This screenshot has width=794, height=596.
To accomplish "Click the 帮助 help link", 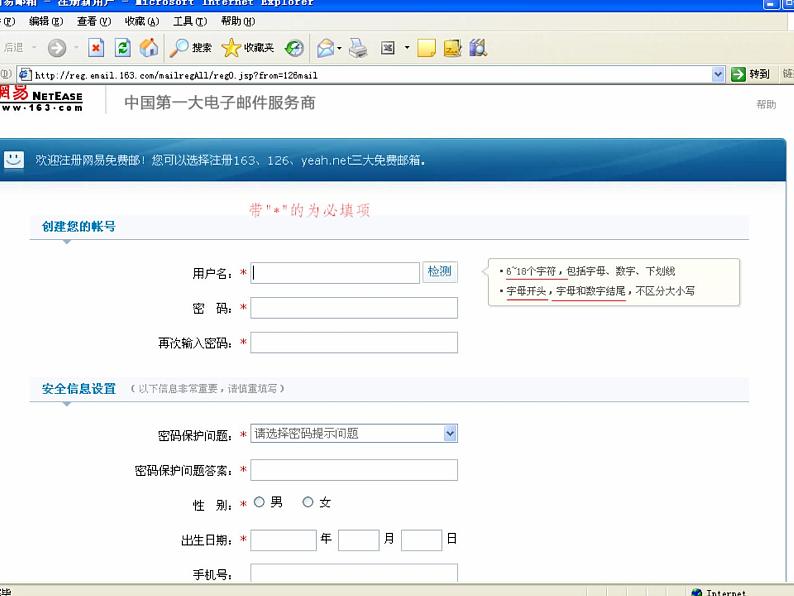I will click(x=766, y=104).
